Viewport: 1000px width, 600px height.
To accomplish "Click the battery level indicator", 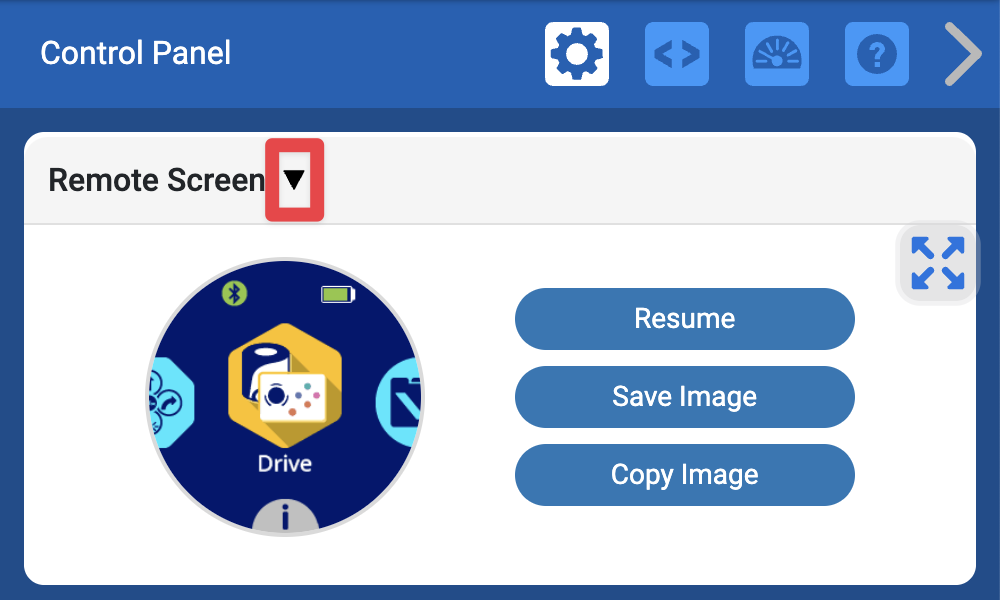I will 337,294.
